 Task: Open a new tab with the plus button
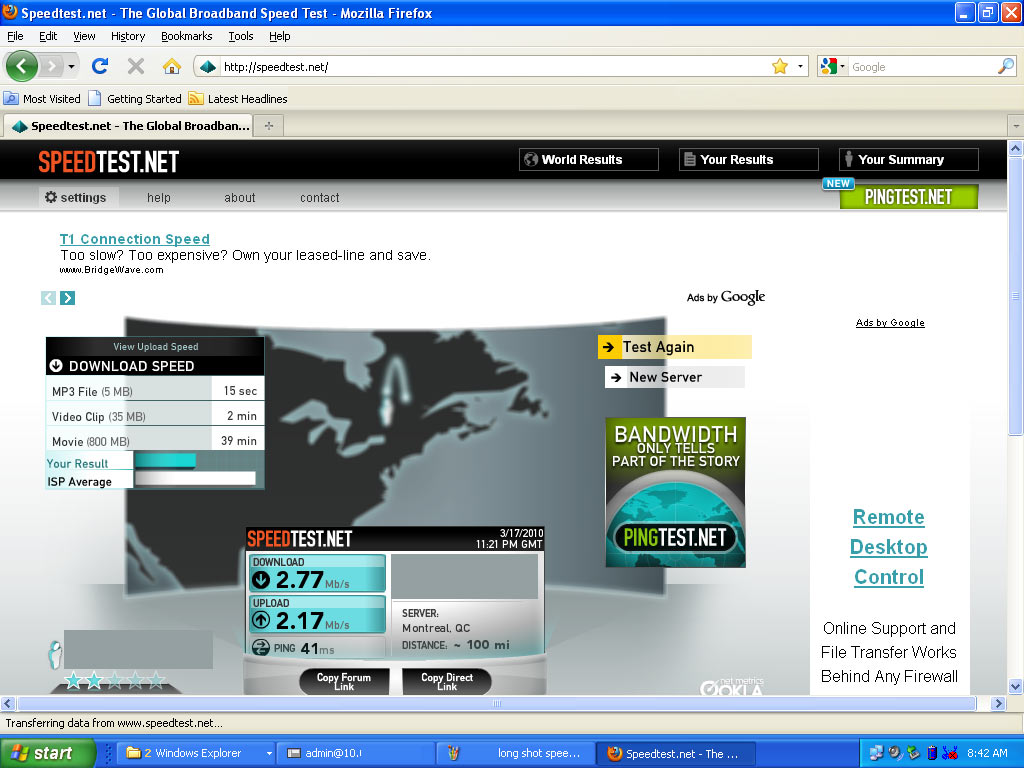(269, 125)
